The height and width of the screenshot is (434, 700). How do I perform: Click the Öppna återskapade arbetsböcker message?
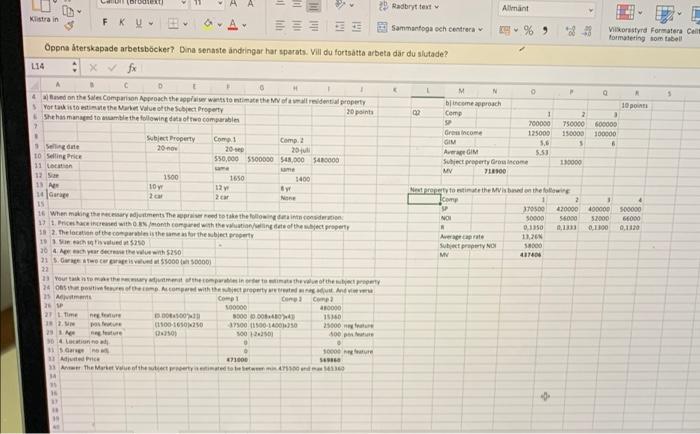(246, 50)
